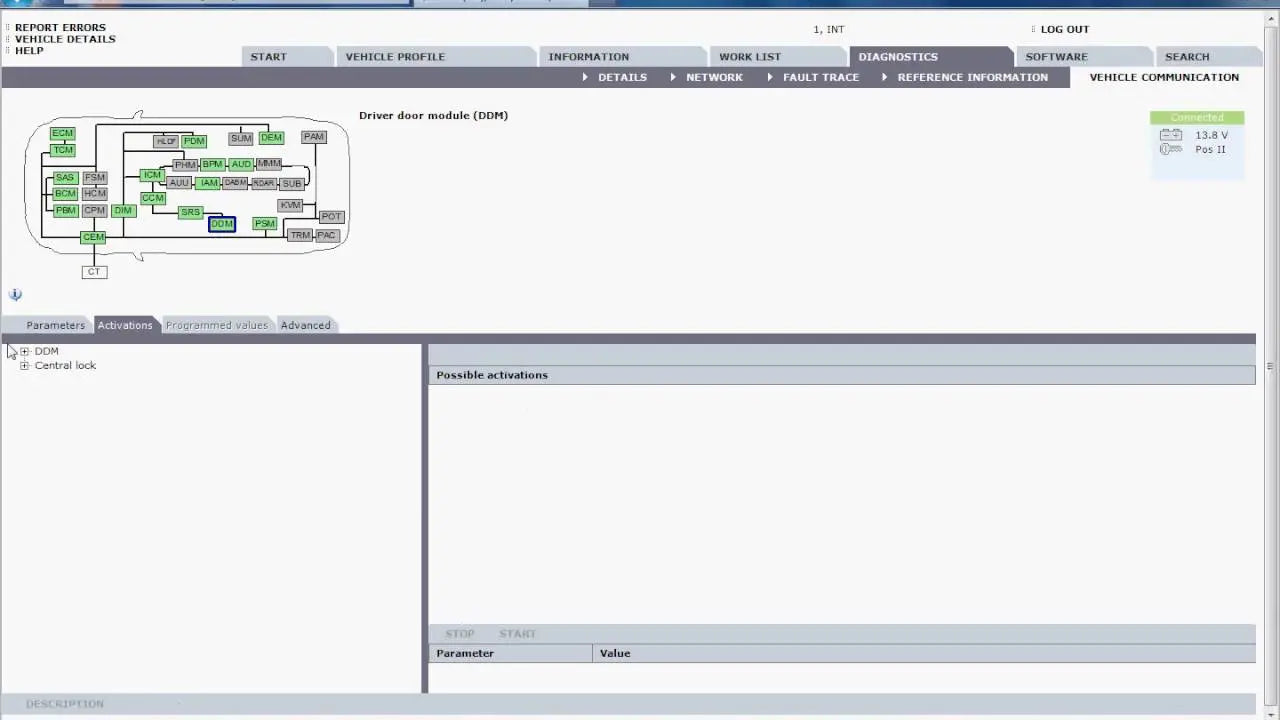Click the ignition key icon beside Pos II

[x=1170, y=148]
